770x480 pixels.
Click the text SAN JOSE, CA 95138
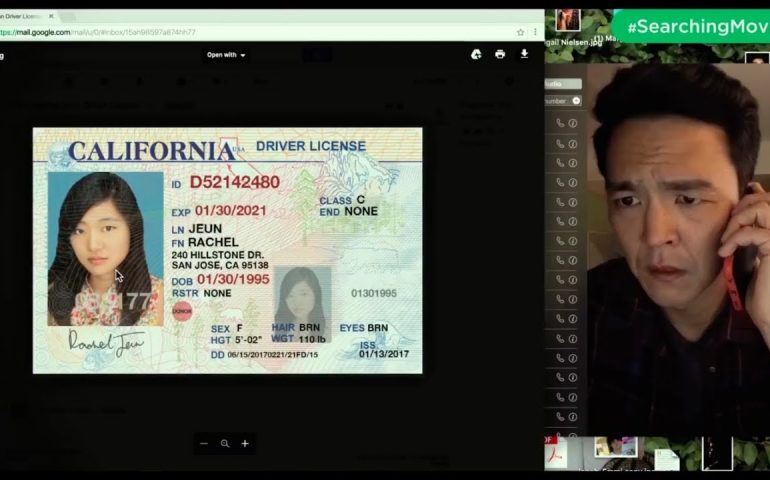(220, 265)
